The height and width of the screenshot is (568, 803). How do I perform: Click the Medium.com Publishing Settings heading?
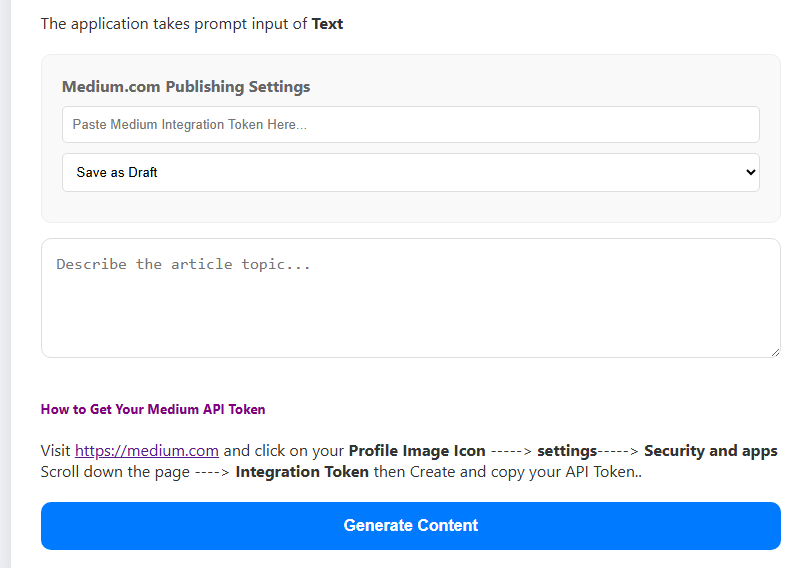(x=186, y=87)
